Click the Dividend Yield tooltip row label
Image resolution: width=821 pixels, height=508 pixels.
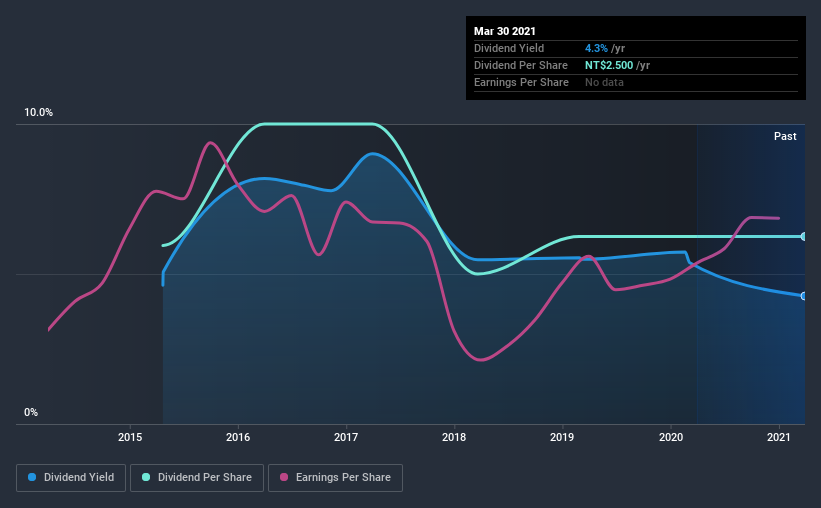tap(509, 48)
